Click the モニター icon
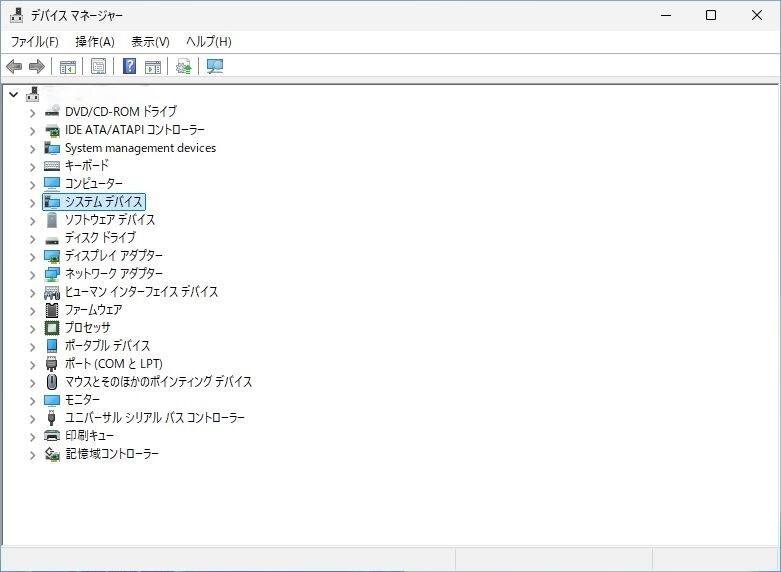The height and width of the screenshot is (572, 781). pyautogui.click(x=52, y=400)
